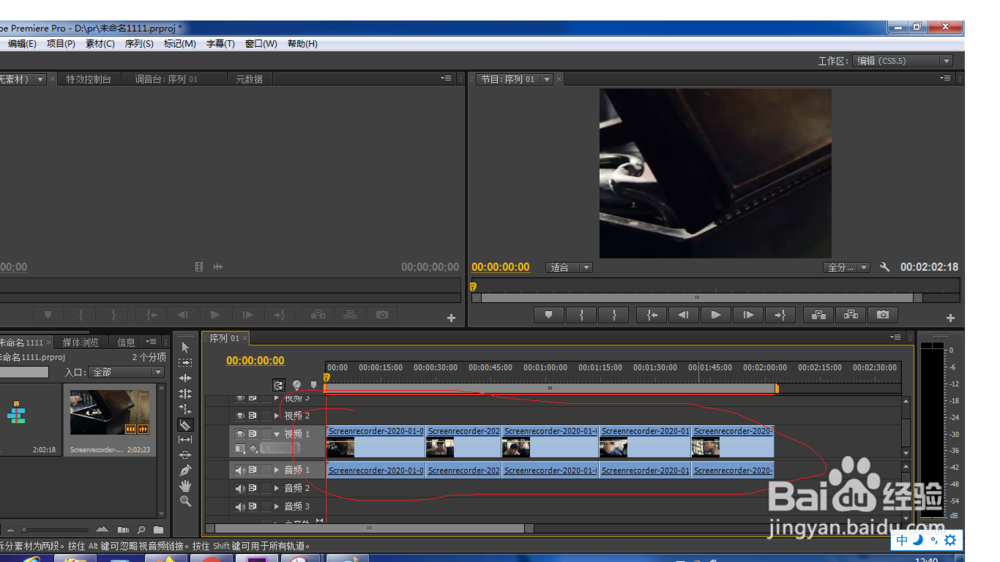Click the Project panel thumbnail size slider

55,529
